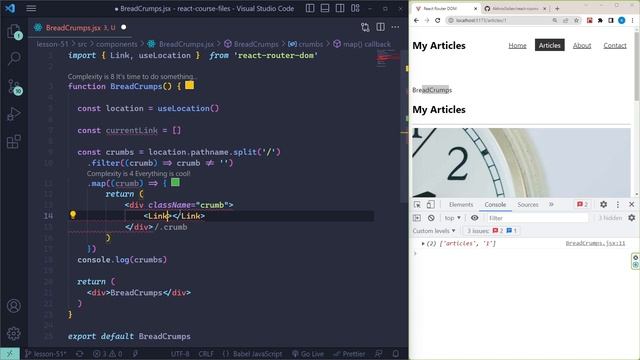Open the Customize Layout icon
Screen dimensions: 640x360
coord(356,8)
